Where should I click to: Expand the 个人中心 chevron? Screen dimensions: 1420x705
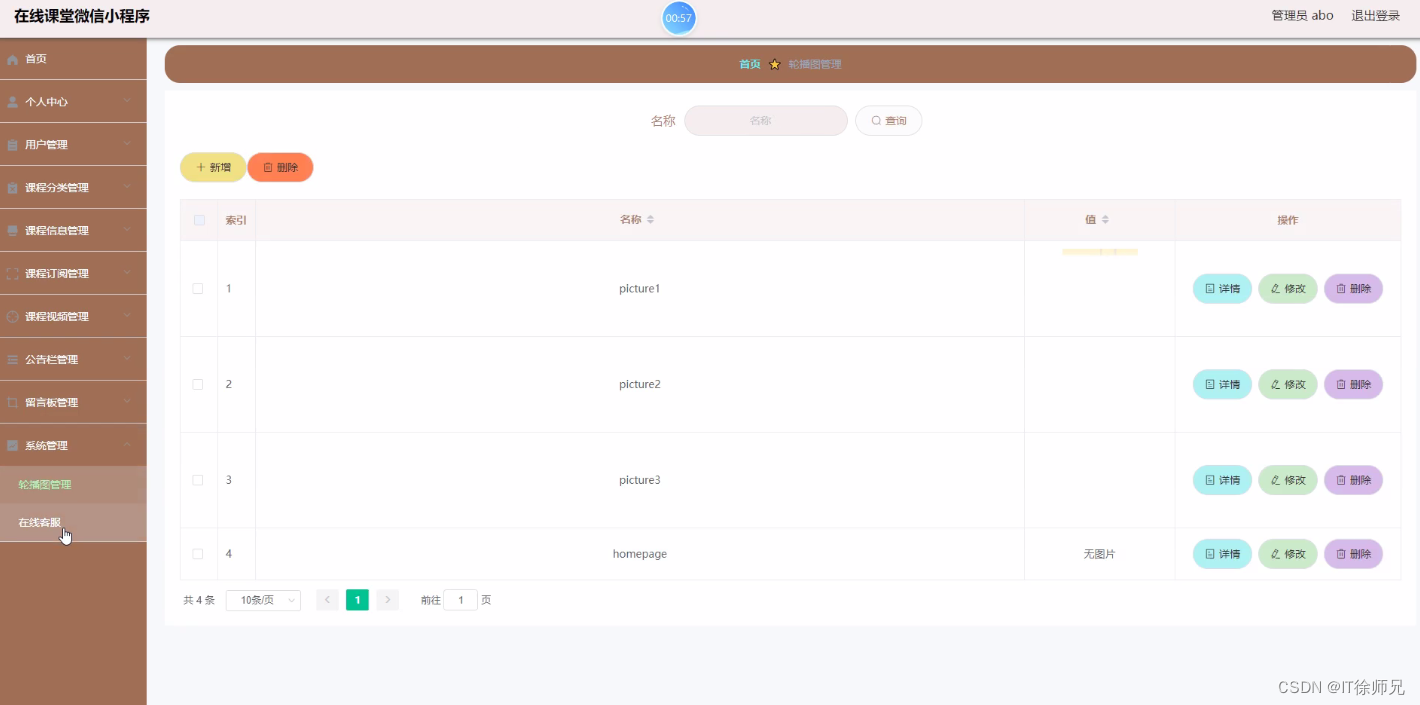pos(127,102)
